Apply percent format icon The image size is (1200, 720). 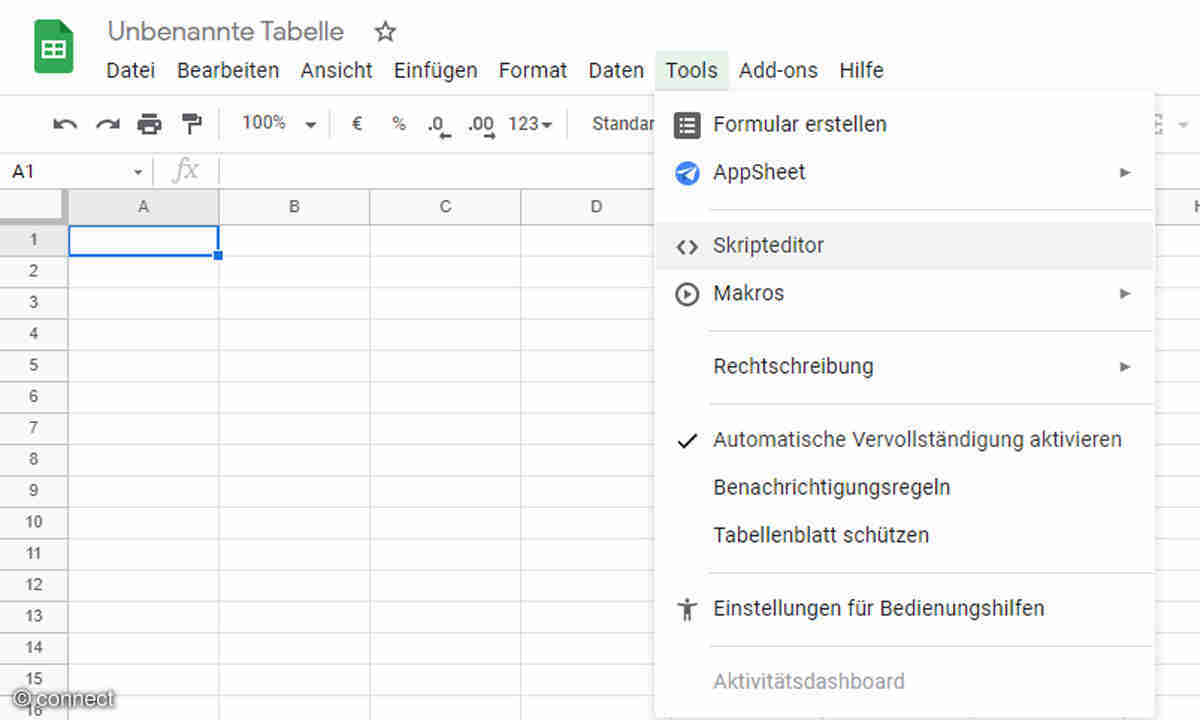pos(397,124)
